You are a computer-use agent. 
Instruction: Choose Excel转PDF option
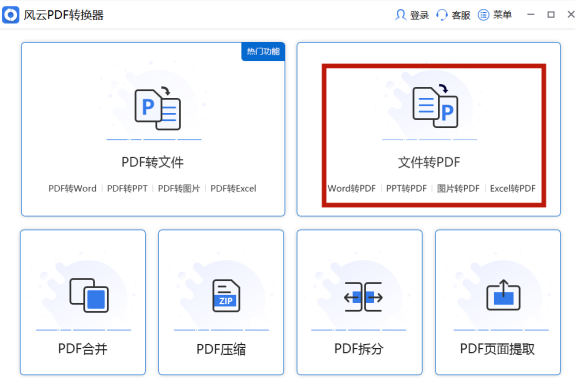point(513,188)
